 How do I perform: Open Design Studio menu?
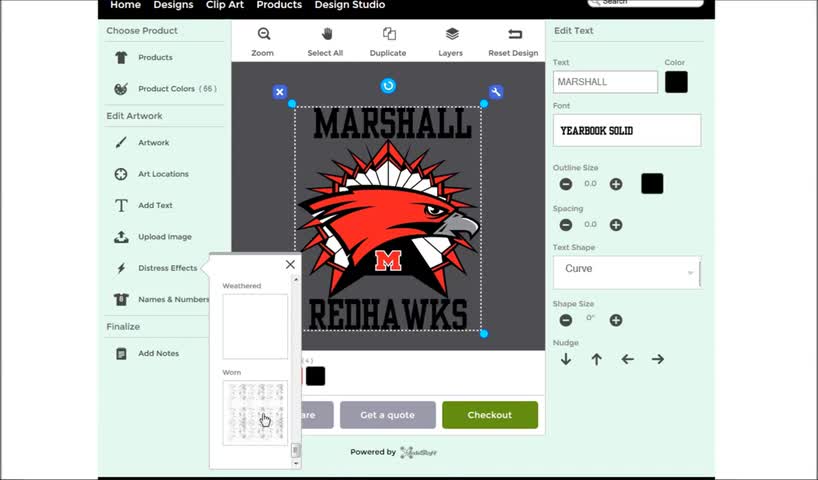coord(350,5)
